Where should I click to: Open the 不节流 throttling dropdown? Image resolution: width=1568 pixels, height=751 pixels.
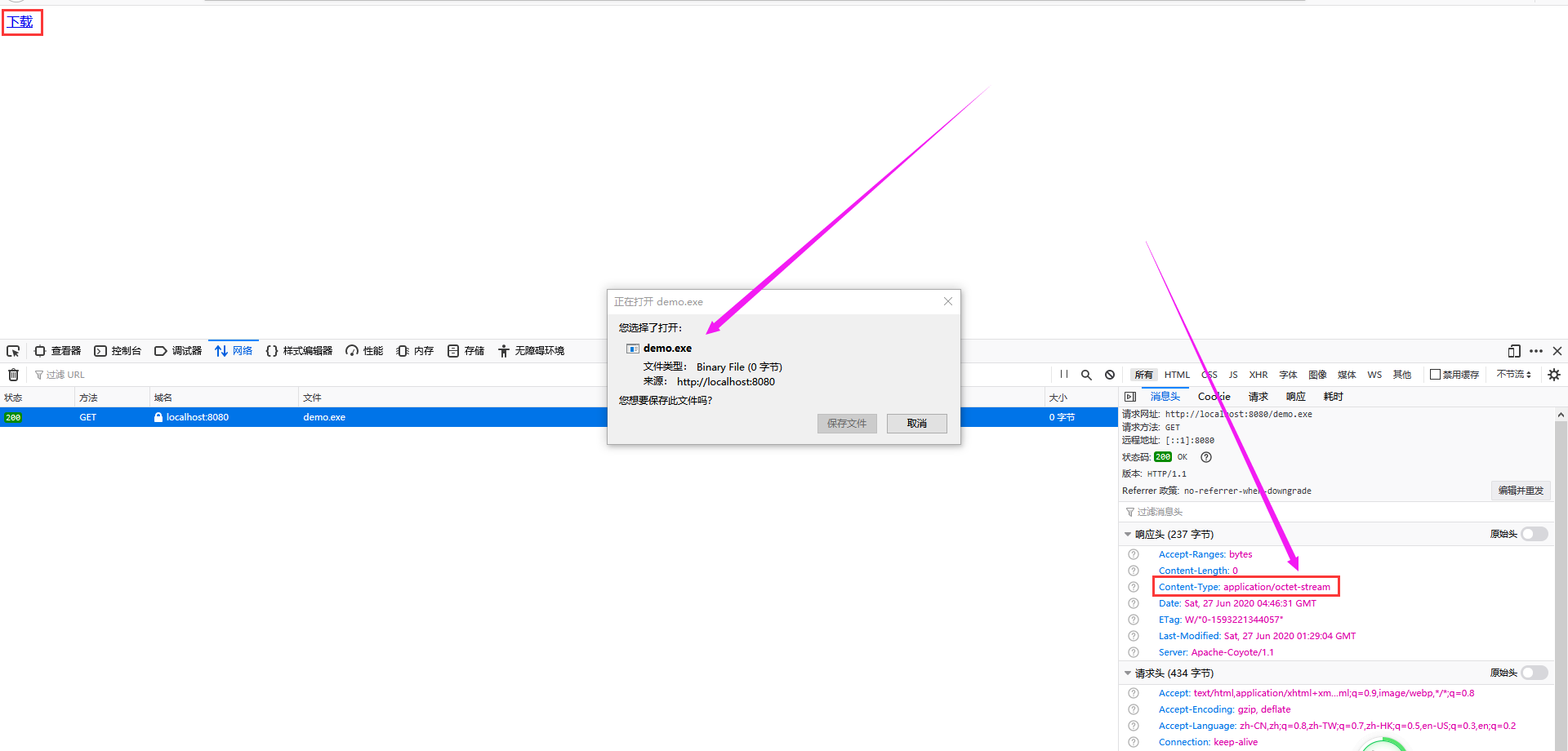pyautogui.click(x=1513, y=375)
